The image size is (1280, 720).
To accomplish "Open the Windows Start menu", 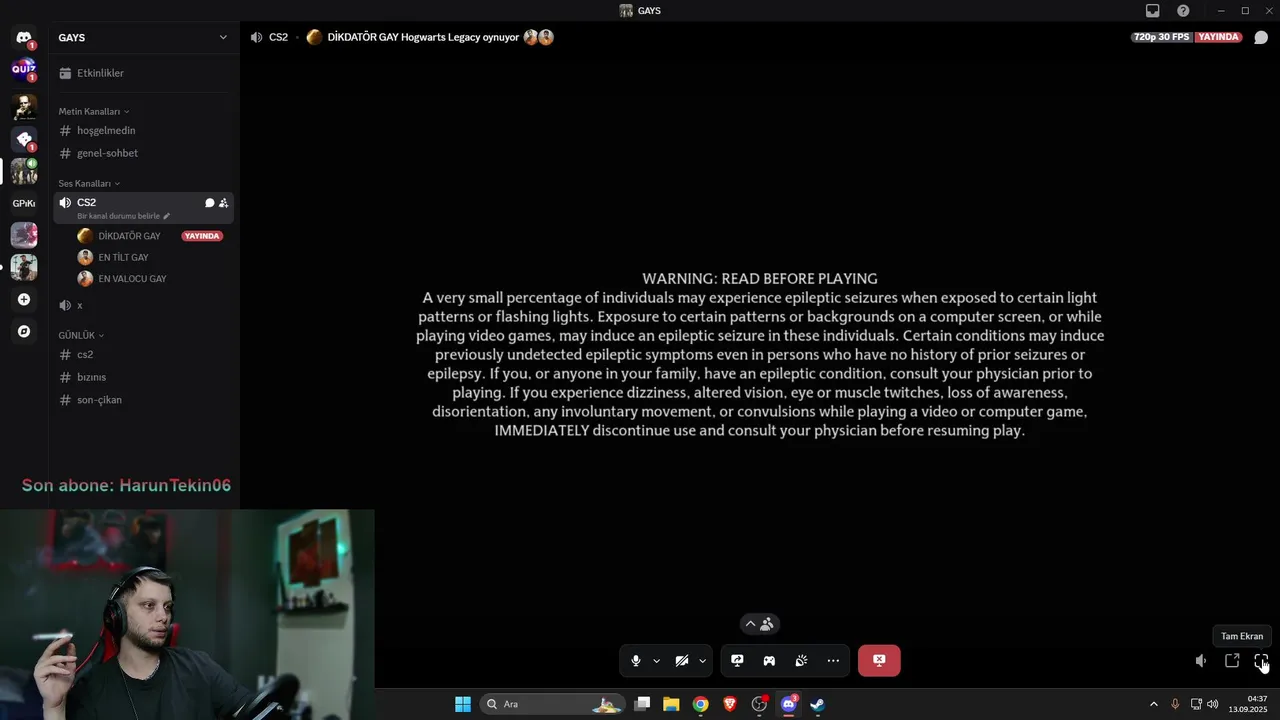I will tap(463, 704).
